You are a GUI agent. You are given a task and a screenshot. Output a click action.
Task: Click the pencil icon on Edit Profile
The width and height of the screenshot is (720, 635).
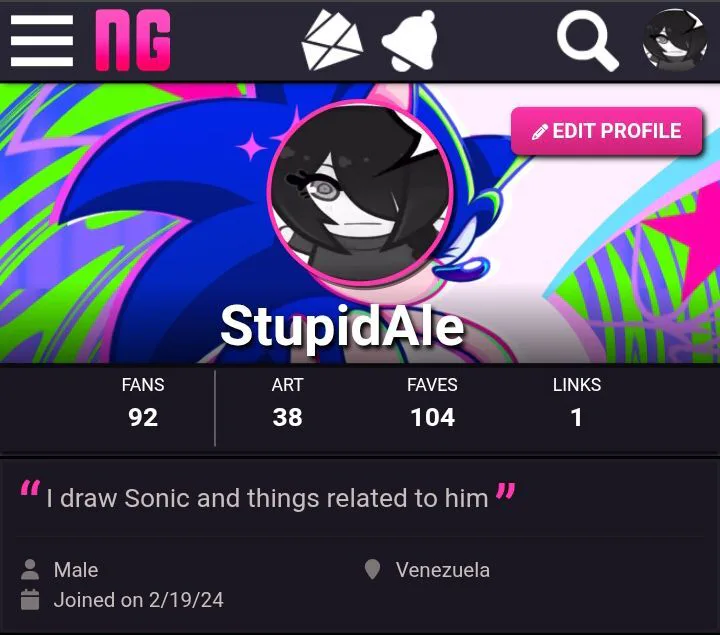pyautogui.click(x=540, y=132)
